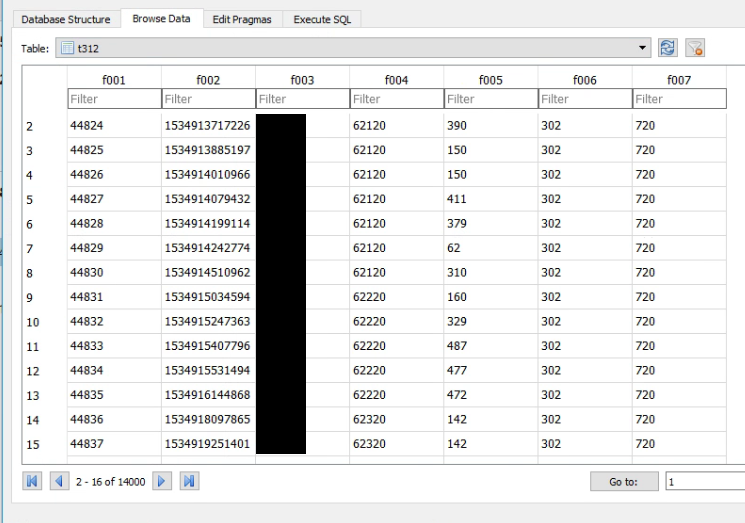
Task: Jump to first page of records
Action: click(x=33, y=482)
